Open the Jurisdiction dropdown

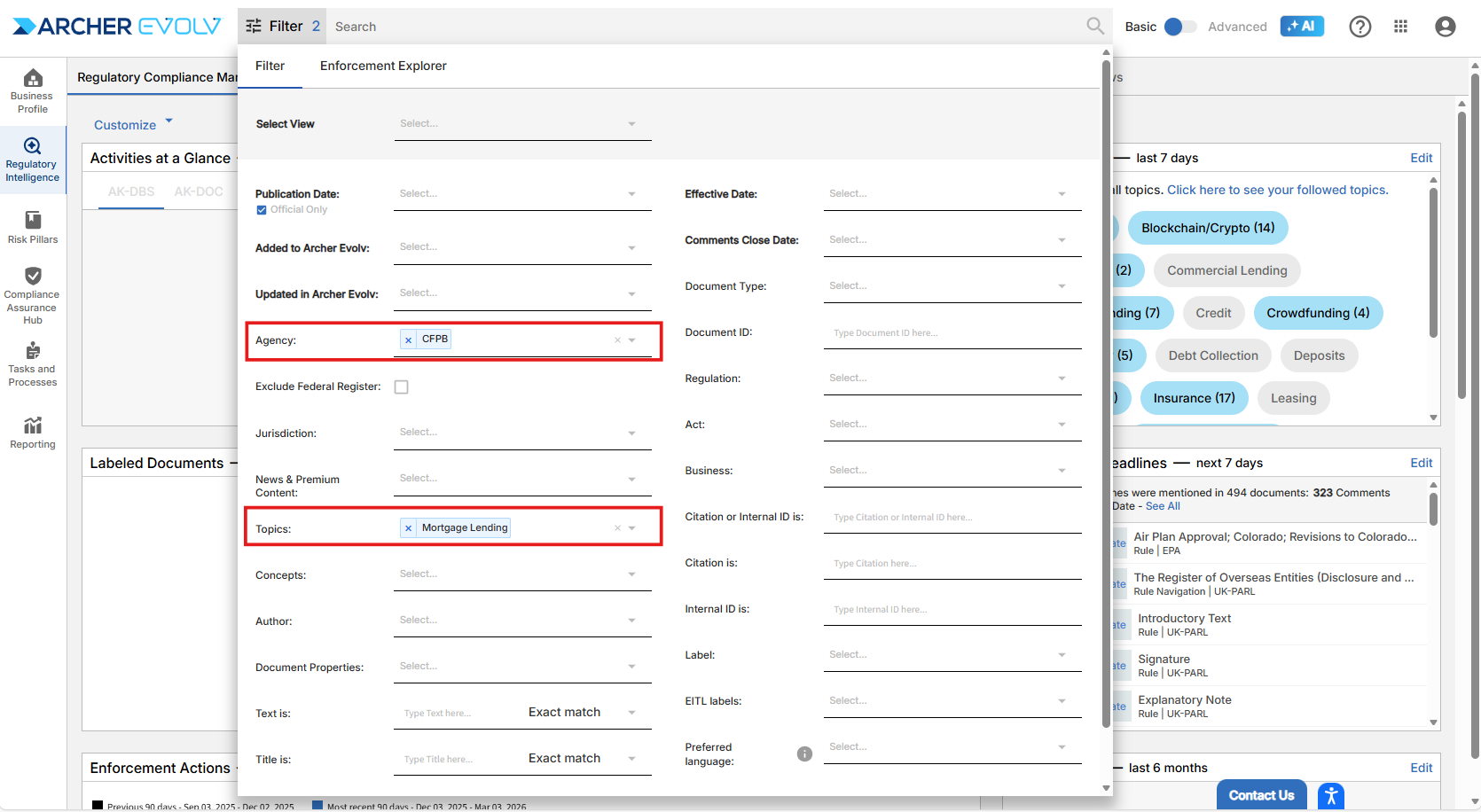(x=521, y=433)
